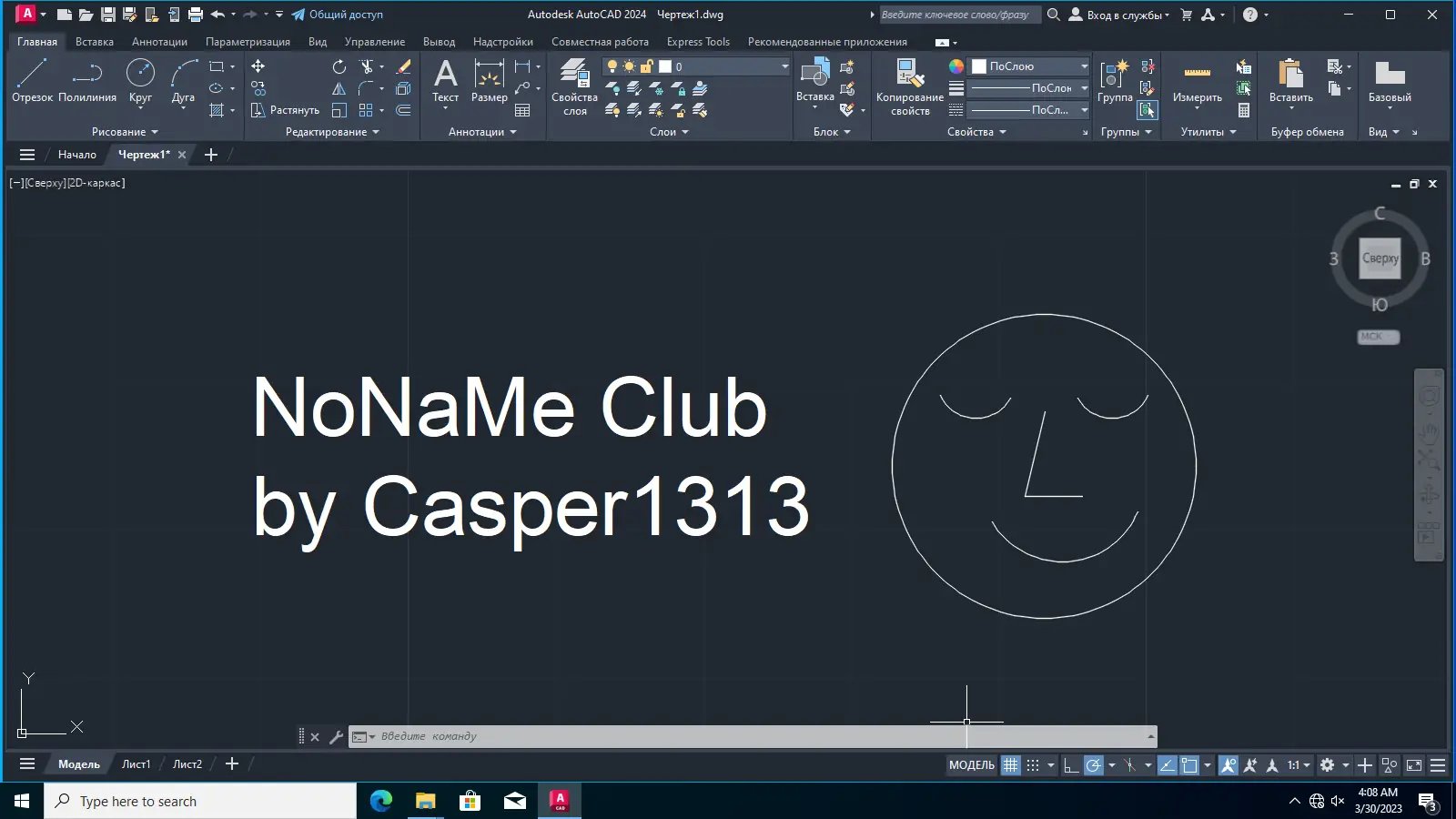Insert a table from Annotations panel

pos(522,110)
